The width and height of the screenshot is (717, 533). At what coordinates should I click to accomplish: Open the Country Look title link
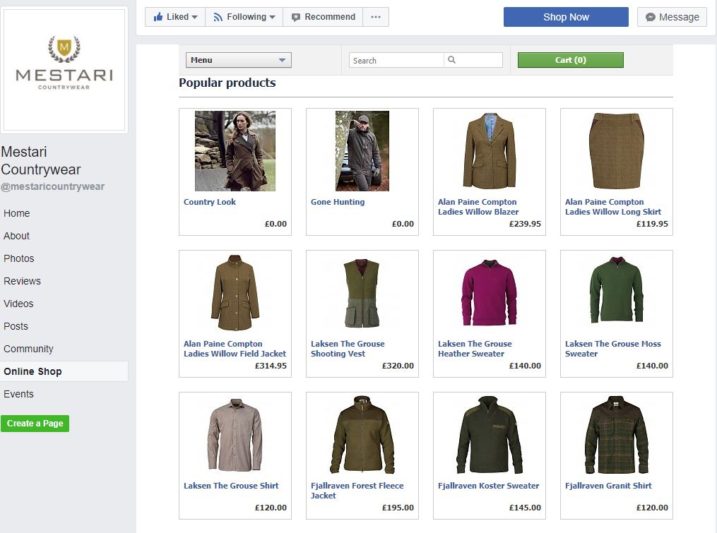click(x=209, y=202)
